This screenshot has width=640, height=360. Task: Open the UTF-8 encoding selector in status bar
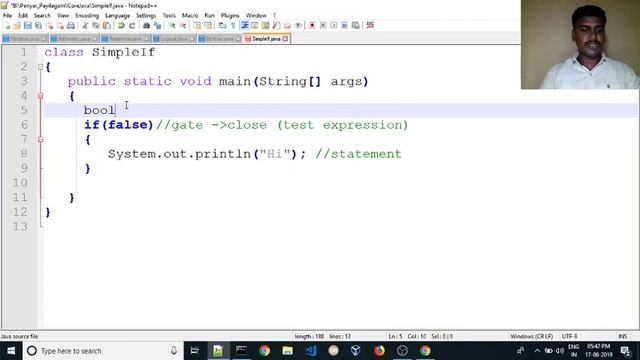click(x=569, y=336)
